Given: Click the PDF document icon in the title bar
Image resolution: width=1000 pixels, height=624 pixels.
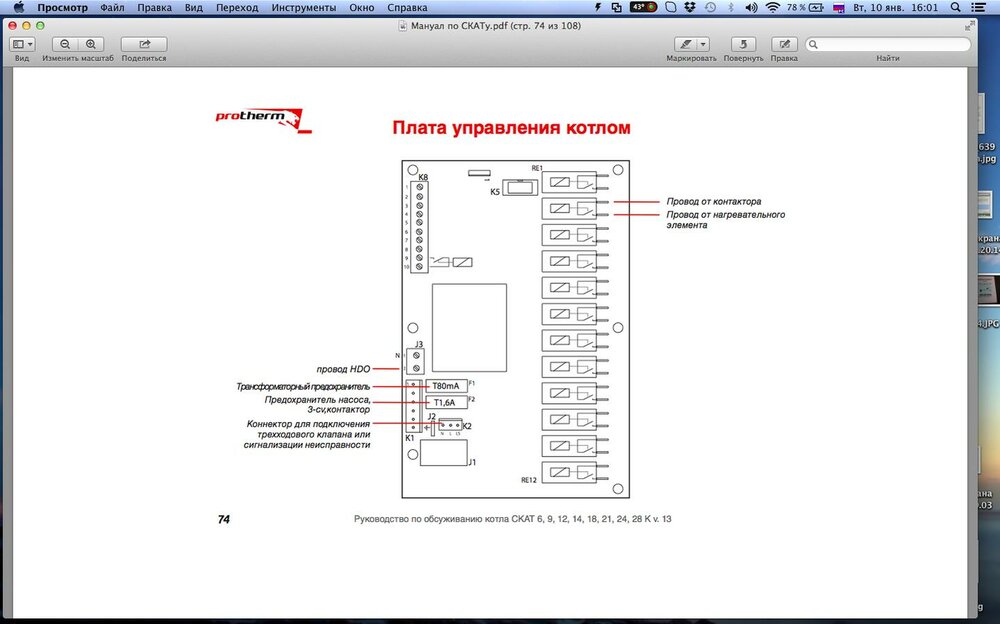Looking at the screenshot, I should 402,26.
